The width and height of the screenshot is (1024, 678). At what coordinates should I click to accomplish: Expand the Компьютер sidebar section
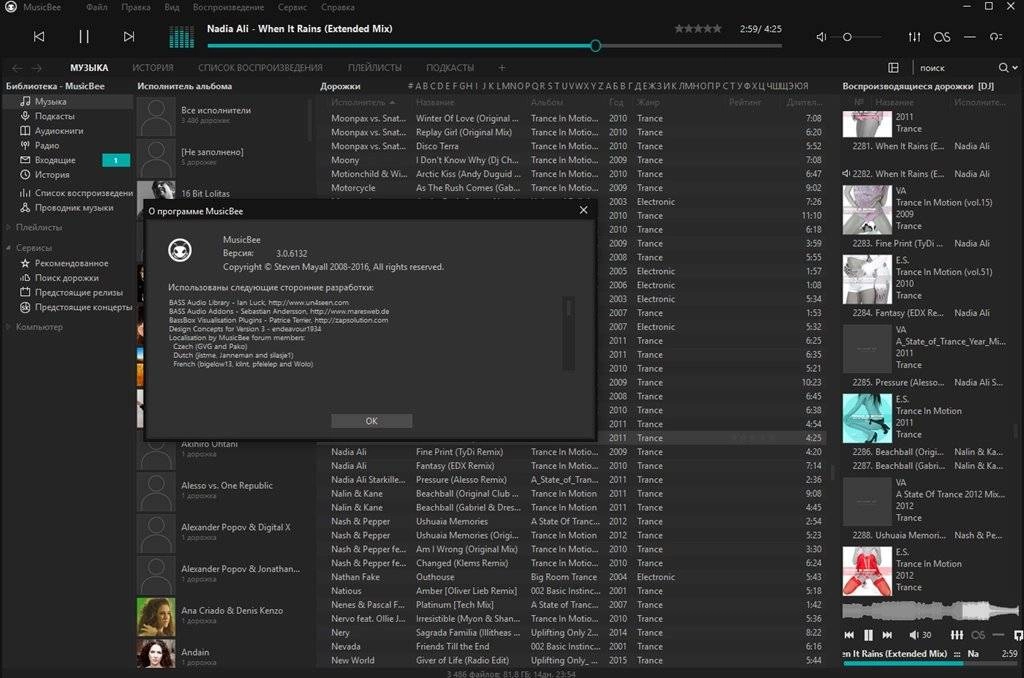pyautogui.click(x=9, y=327)
